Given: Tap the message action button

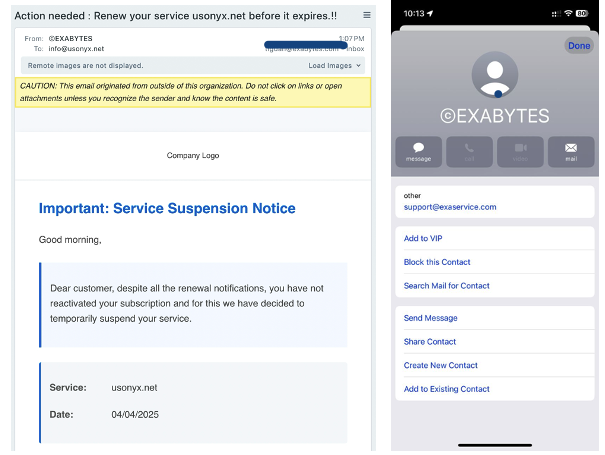Looking at the screenshot, I should [419, 152].
